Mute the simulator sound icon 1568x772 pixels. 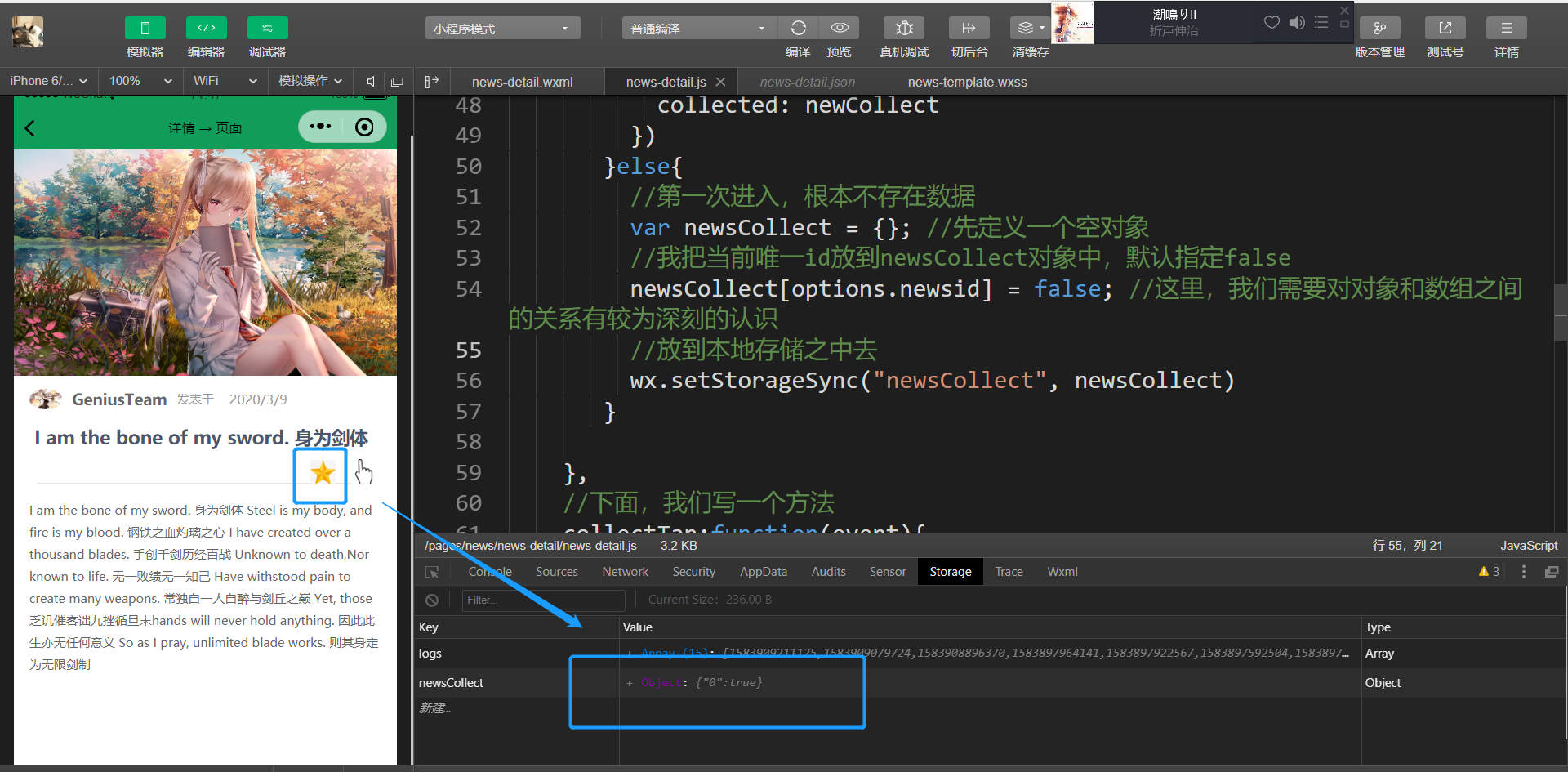(371, 81)
